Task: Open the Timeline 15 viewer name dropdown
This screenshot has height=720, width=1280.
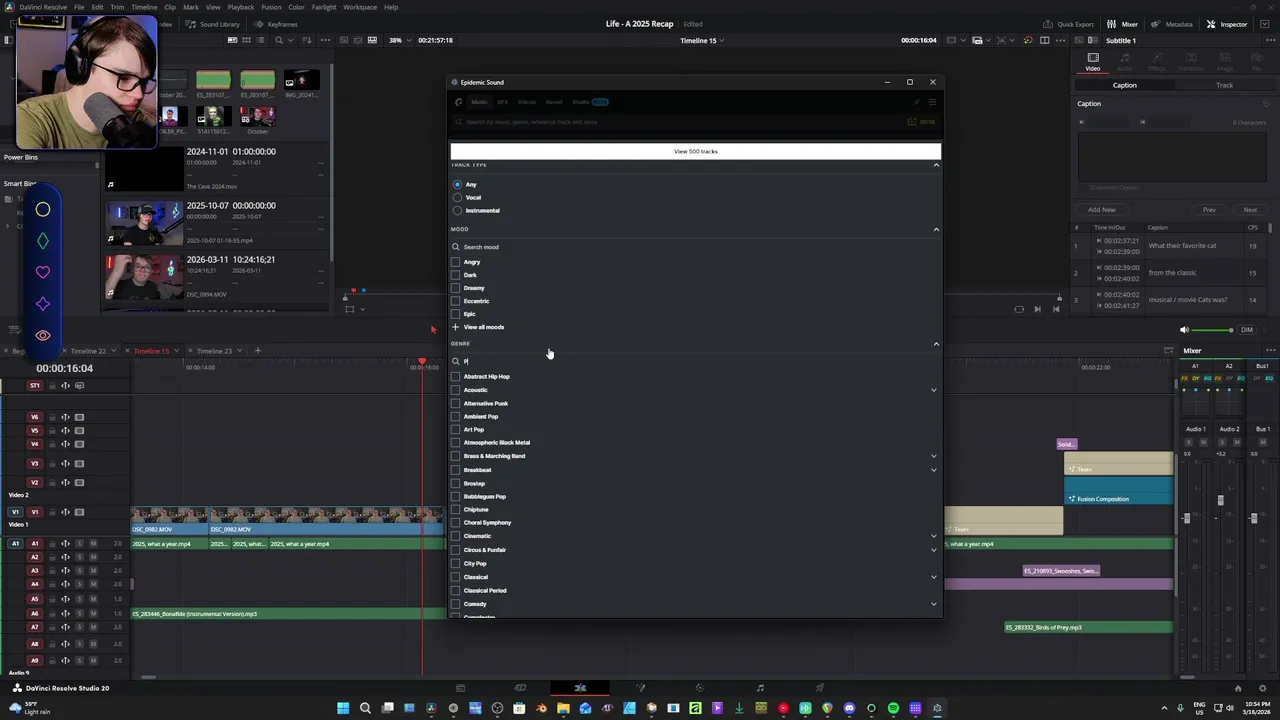Action: click(701, 40)
